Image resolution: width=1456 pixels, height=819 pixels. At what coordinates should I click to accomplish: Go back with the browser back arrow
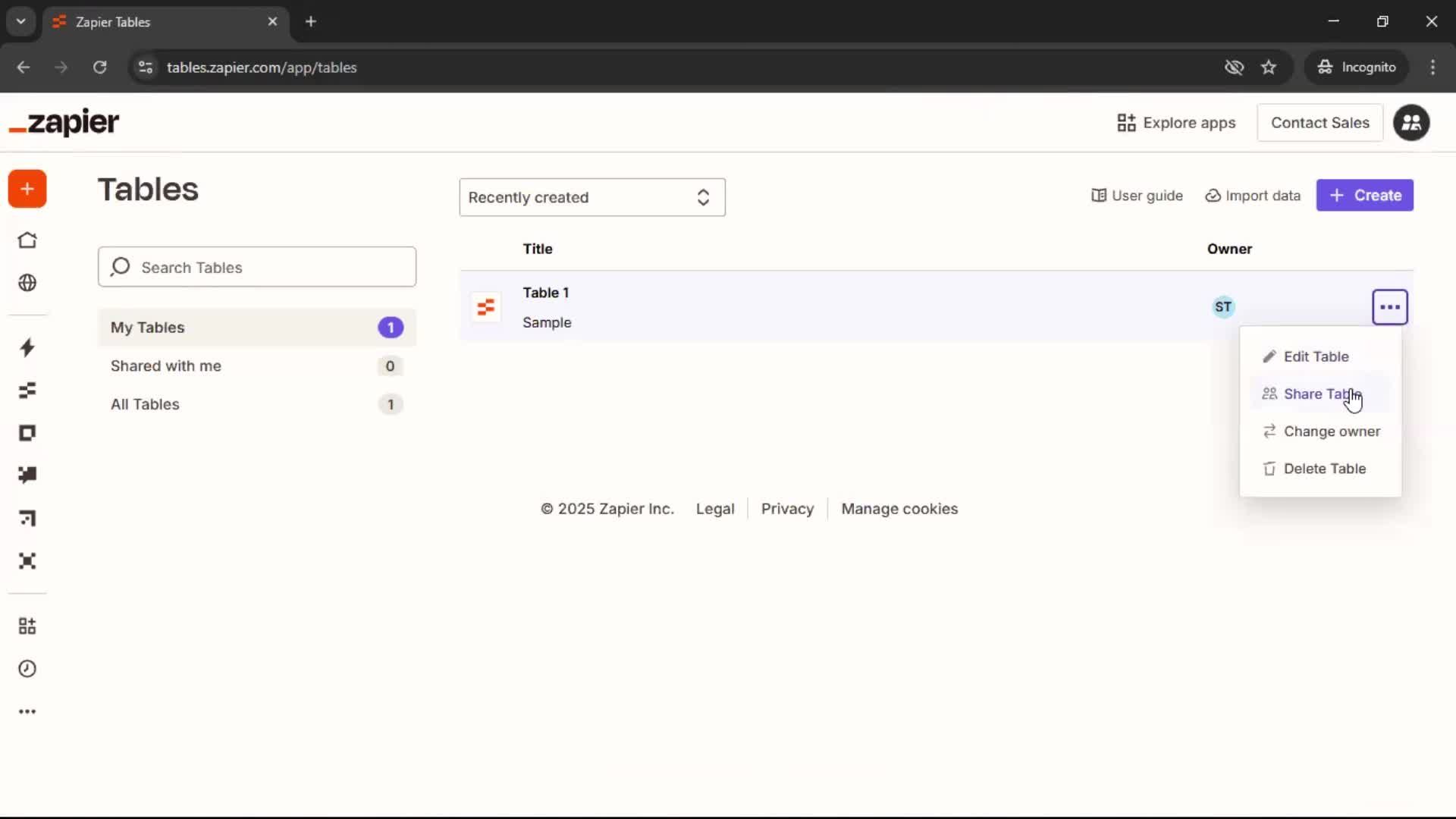tap(24, 67)
